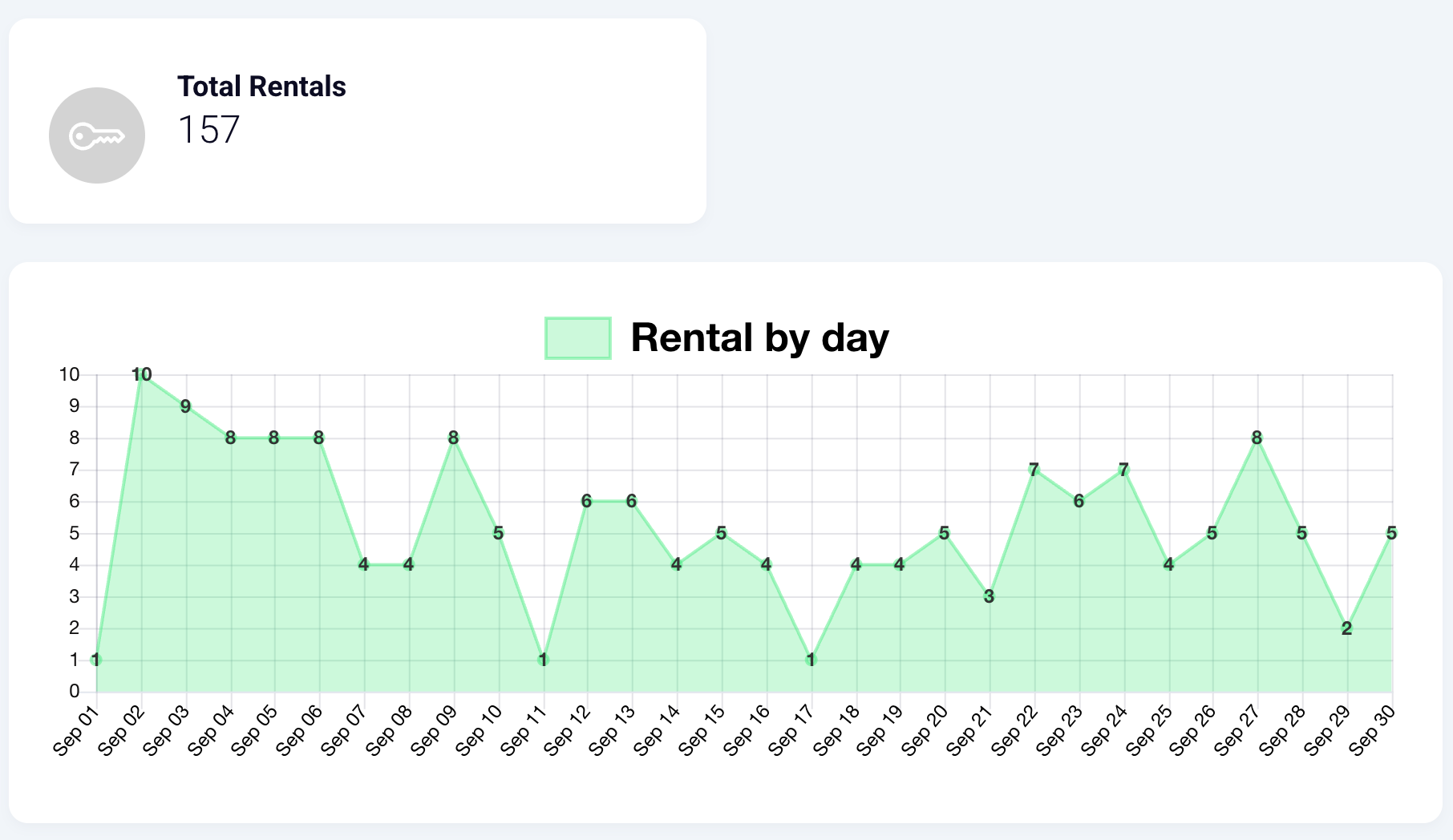Click the Sep 17 data point valued 1
Image resolution: width=1453 pixels, height=840 pixels.
[x=811, y=660]
